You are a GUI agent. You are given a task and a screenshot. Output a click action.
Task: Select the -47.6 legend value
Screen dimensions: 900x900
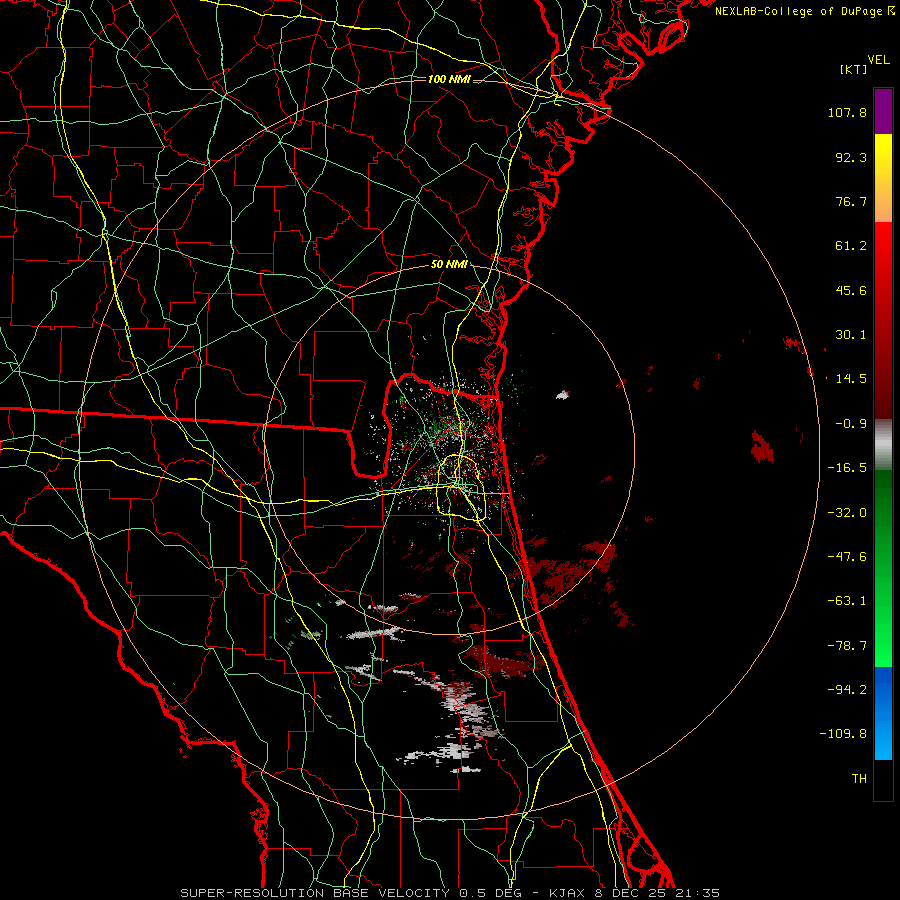(847, 557)
